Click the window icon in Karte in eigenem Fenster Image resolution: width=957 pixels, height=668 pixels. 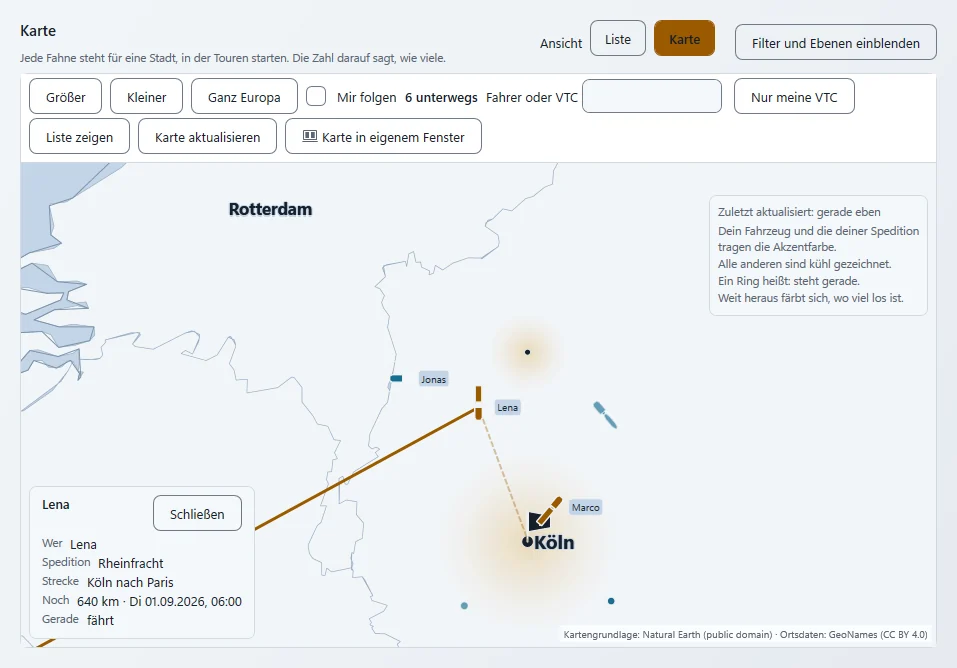pos(310,136)
